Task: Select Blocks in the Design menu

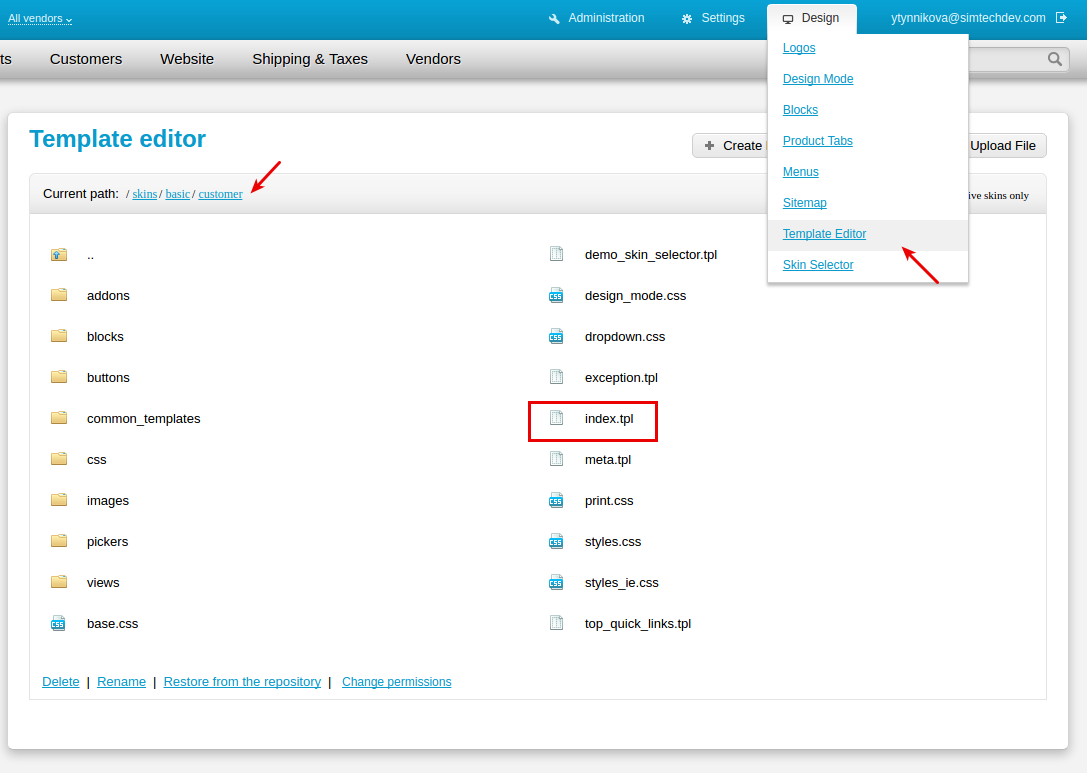Action: (x=800, y=110)
